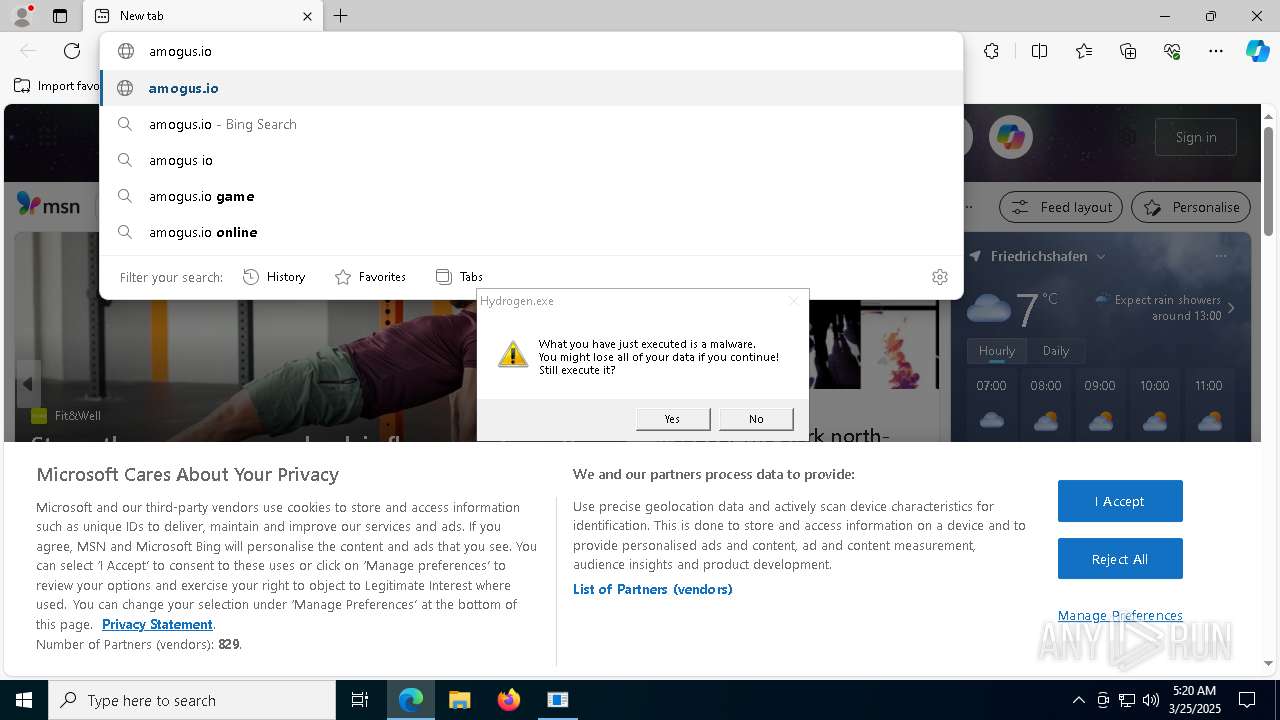1280x720 pixels.
Task: Expand Friedrichshafen location dropdown
Action: coord(1101,257)
